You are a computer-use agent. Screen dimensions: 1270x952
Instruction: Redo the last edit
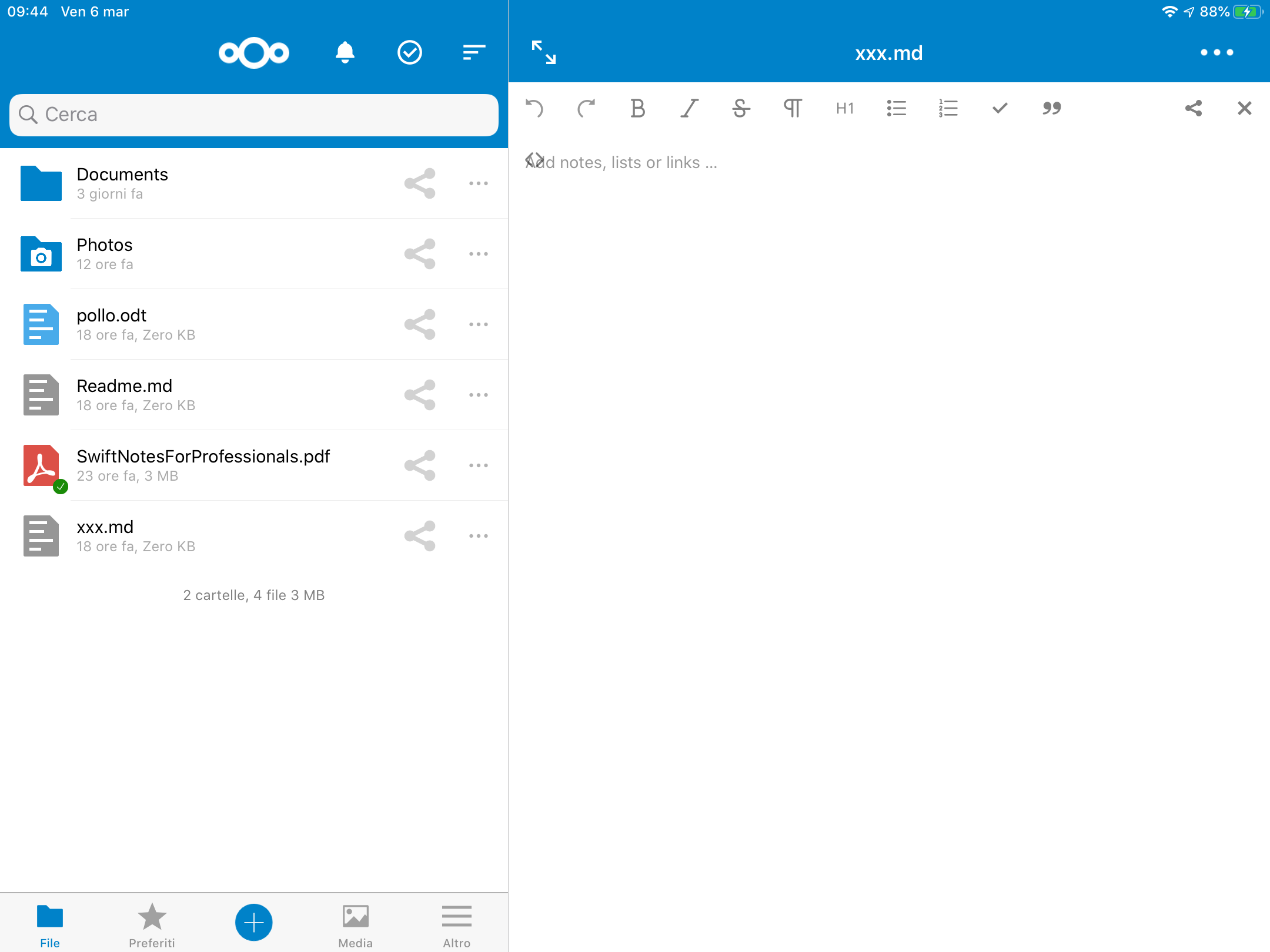tap(586, 108)
